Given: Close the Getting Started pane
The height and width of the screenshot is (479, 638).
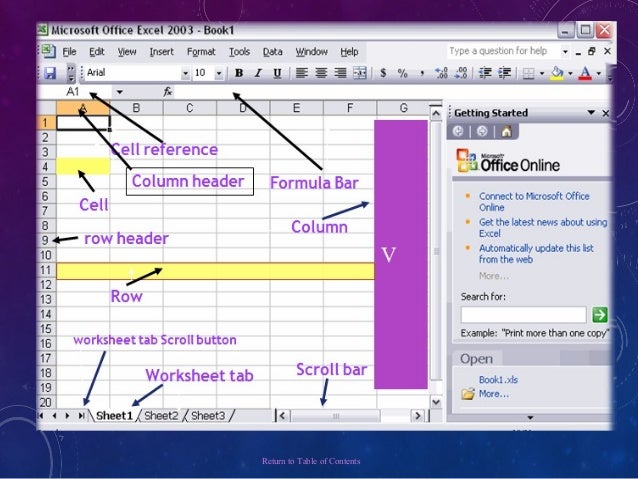Looking at the screenshot, I should (x=605, y=113).
